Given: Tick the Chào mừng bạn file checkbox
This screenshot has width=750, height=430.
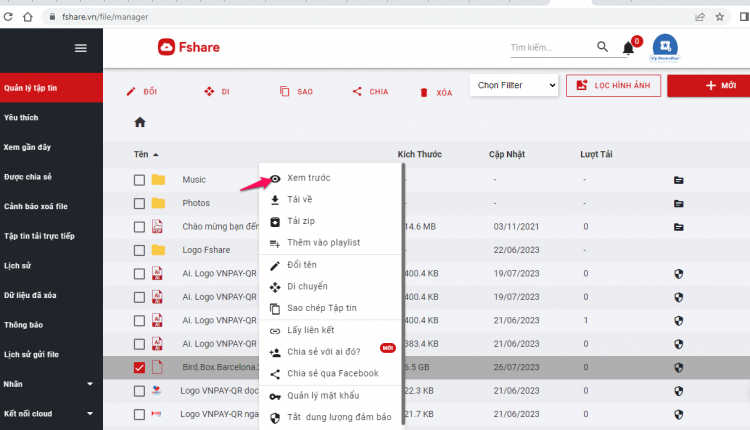Looking at the screenshot, I should [139, 227].
